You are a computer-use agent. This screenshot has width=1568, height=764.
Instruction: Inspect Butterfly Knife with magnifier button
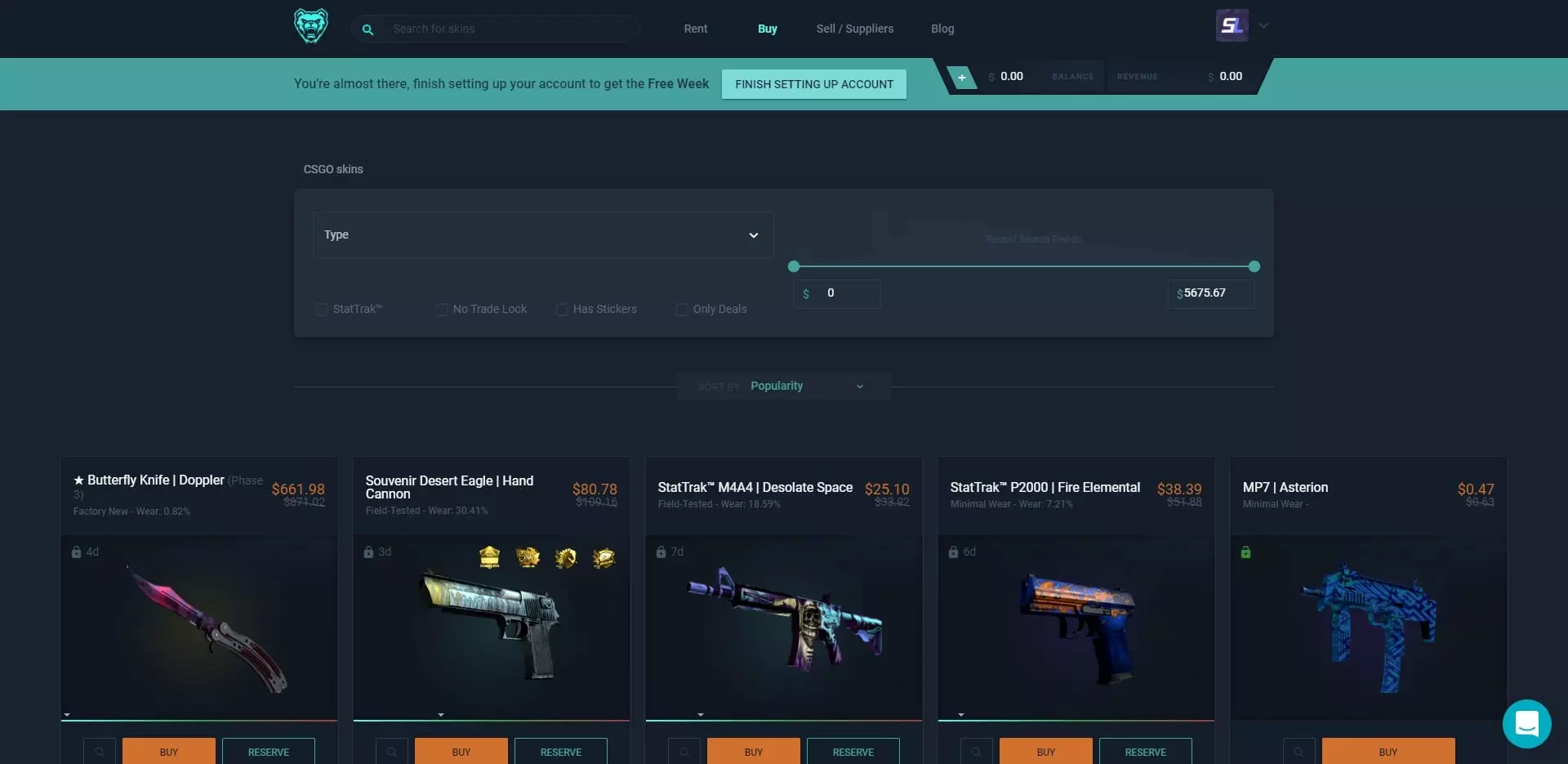(100, 752)
